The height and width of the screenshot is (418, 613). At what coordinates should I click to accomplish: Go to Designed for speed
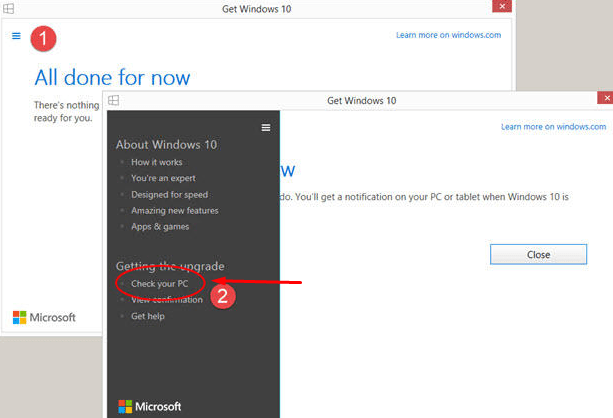click(x=169, y=194)
